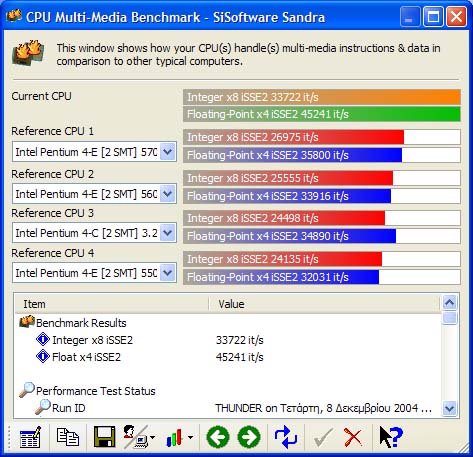Click the Copy to clipboard icon
Image resolution: width=473 pixels, height=457 pixels.
pos(68,437)
